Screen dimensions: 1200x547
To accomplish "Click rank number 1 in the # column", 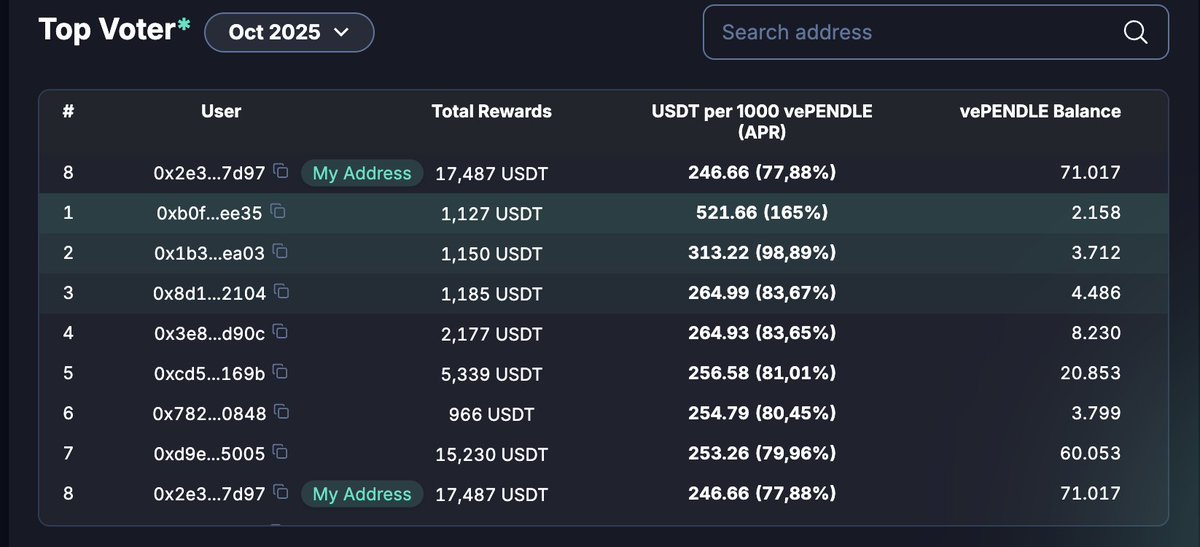I will [x=68, y=213].
